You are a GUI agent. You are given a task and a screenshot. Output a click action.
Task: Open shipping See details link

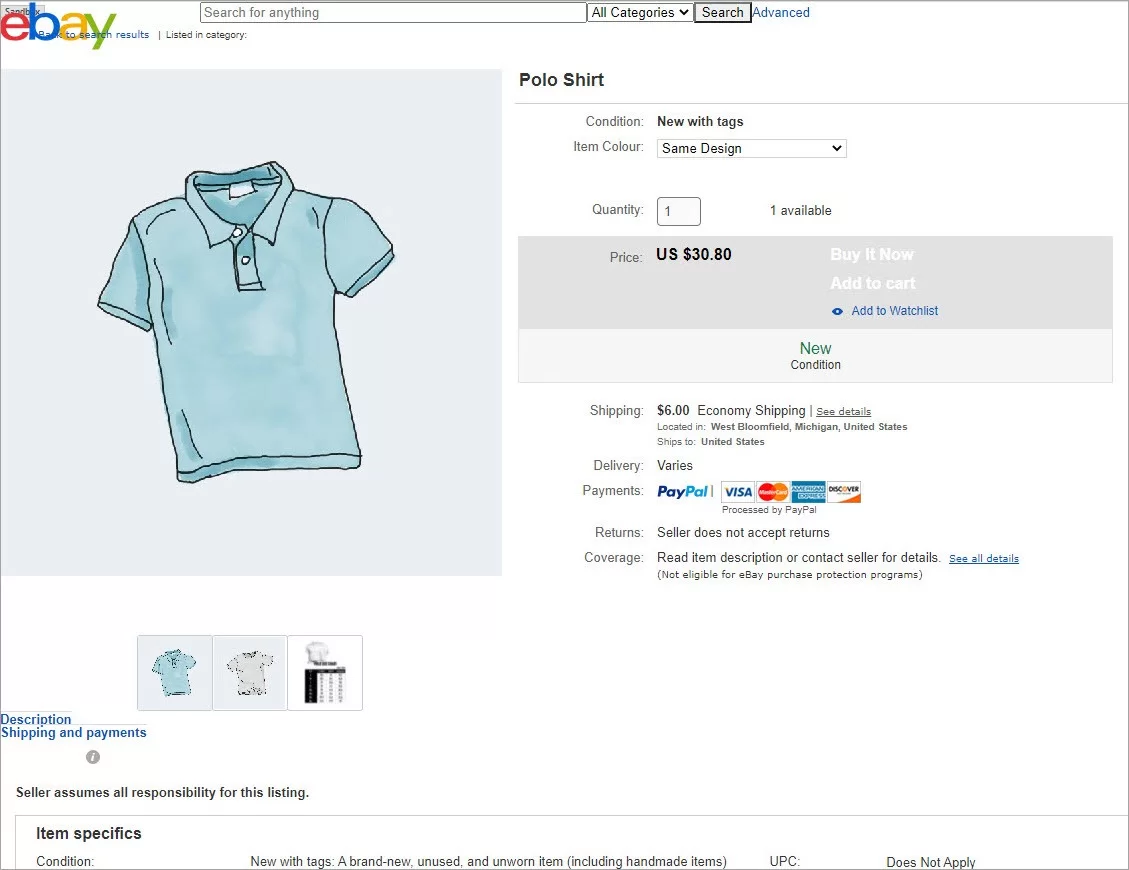pyautogui.click(x=843, y=411)
